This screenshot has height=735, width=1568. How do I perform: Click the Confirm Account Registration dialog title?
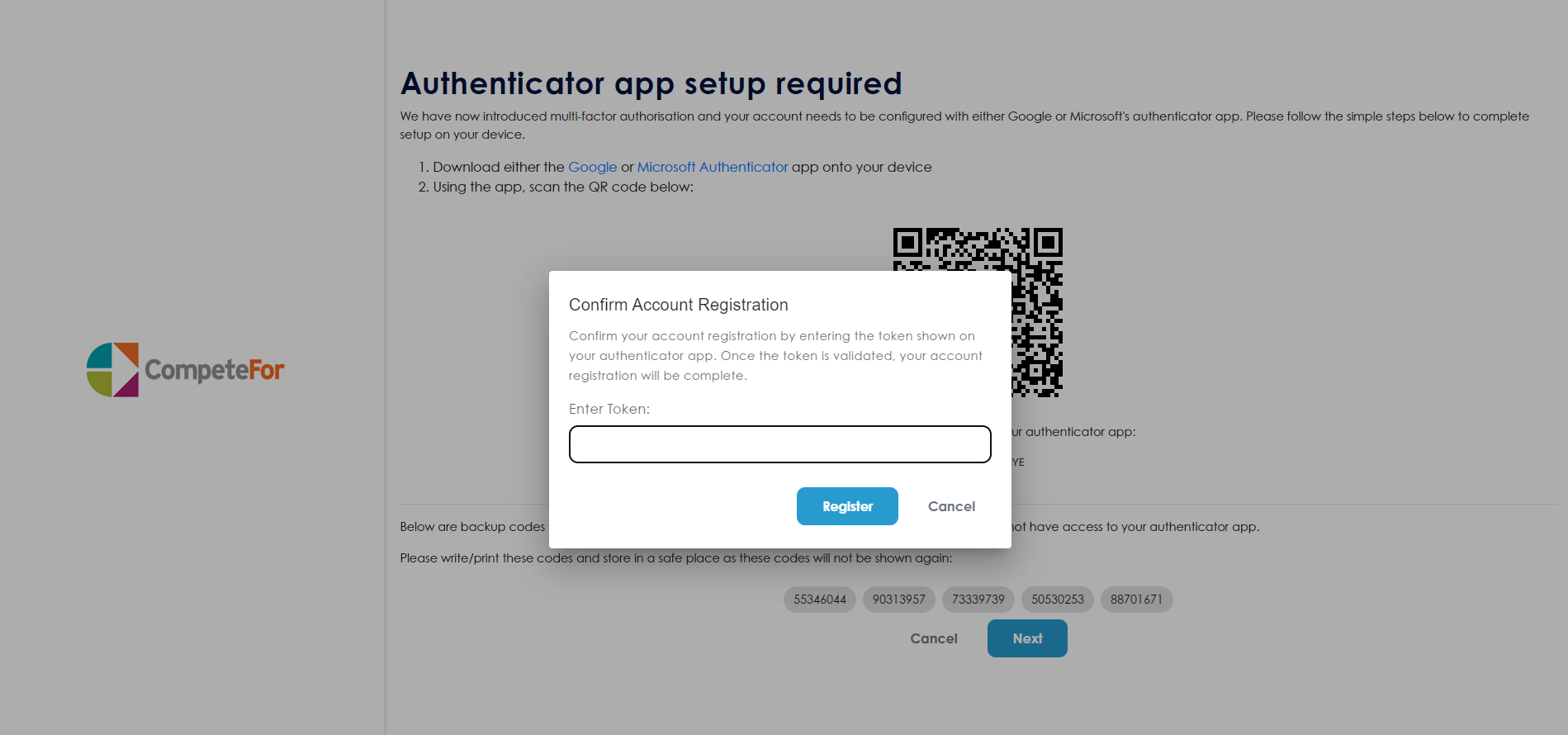678,305
